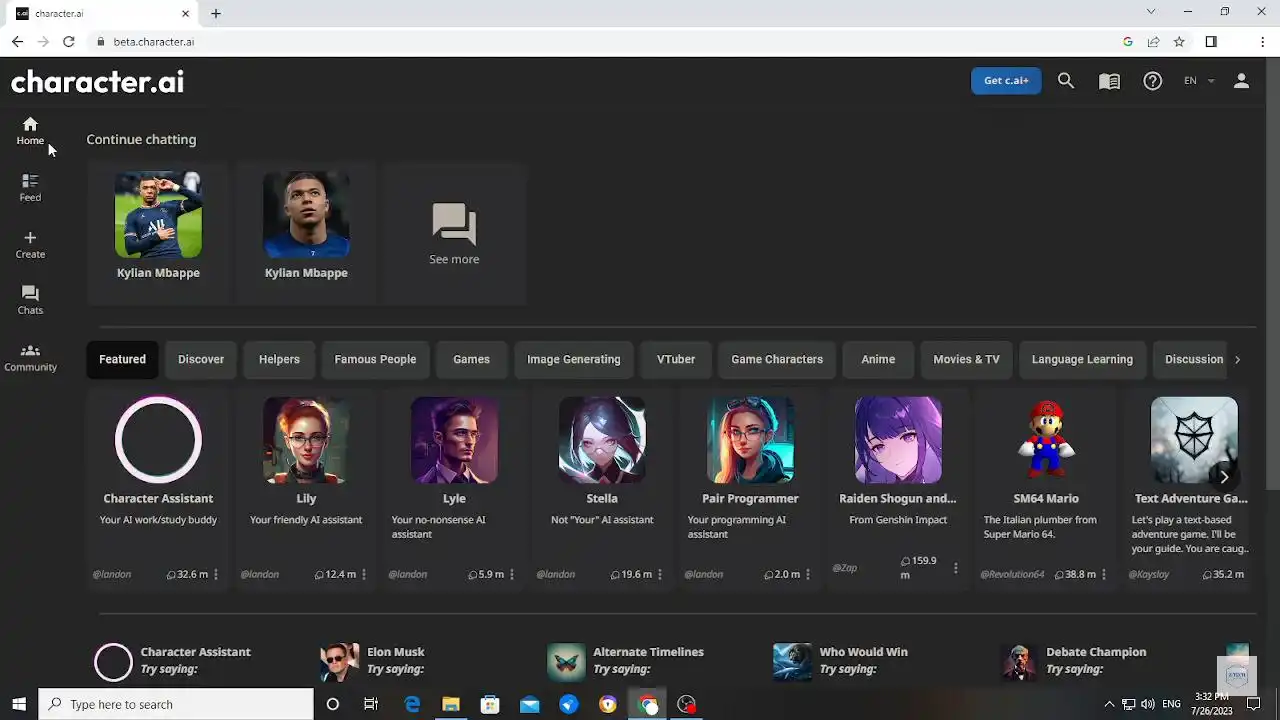Open the Feed sidebar item
This screenshot has width=1280, height=720.
[x=30, y=188]
